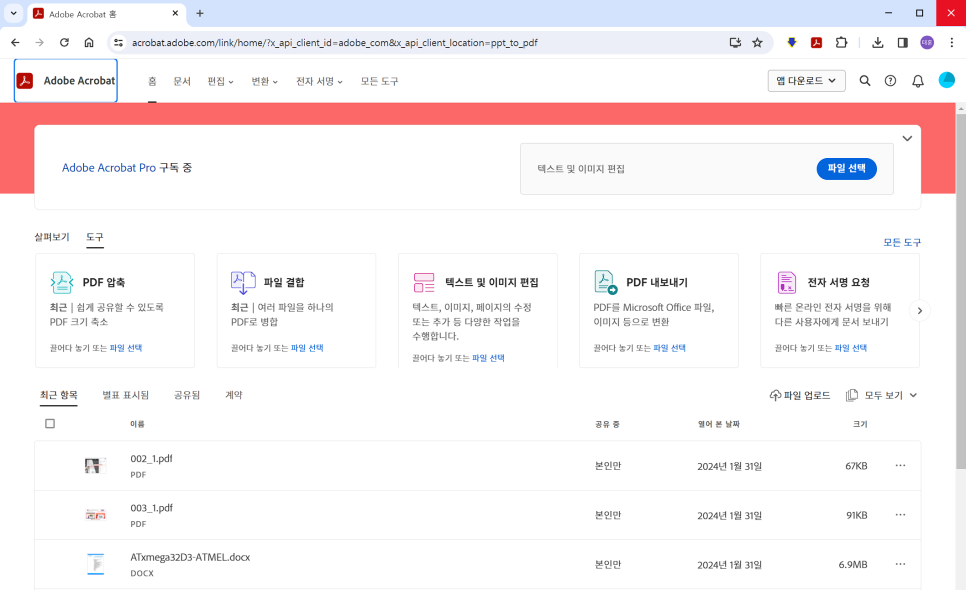Click the 전자 서명 요청 tool icon
This screenshot has width=966, height=590.
pos(787,282)
